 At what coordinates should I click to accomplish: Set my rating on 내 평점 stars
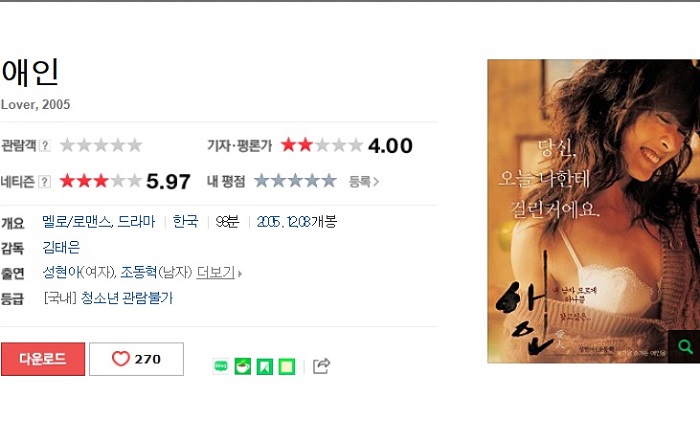tap(295, 181)
